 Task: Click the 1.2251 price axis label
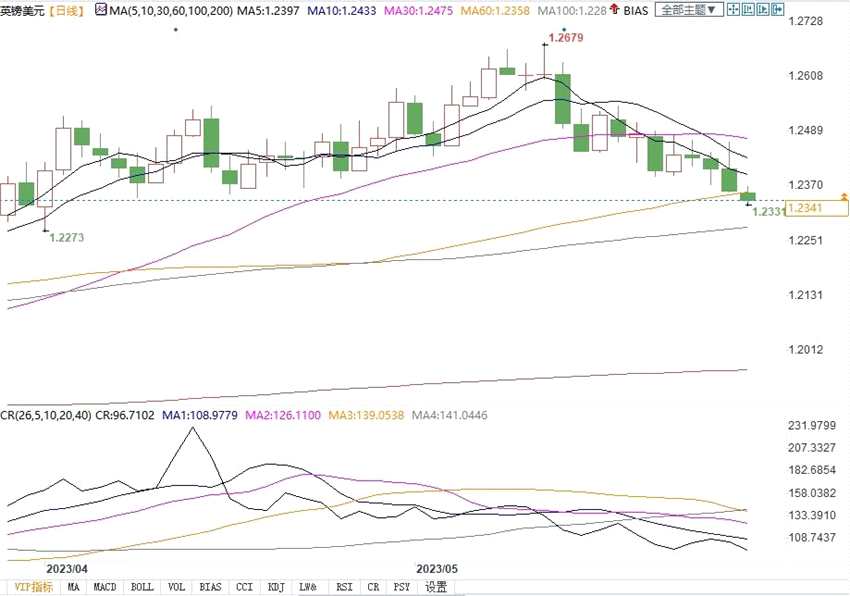coord(805,240)
